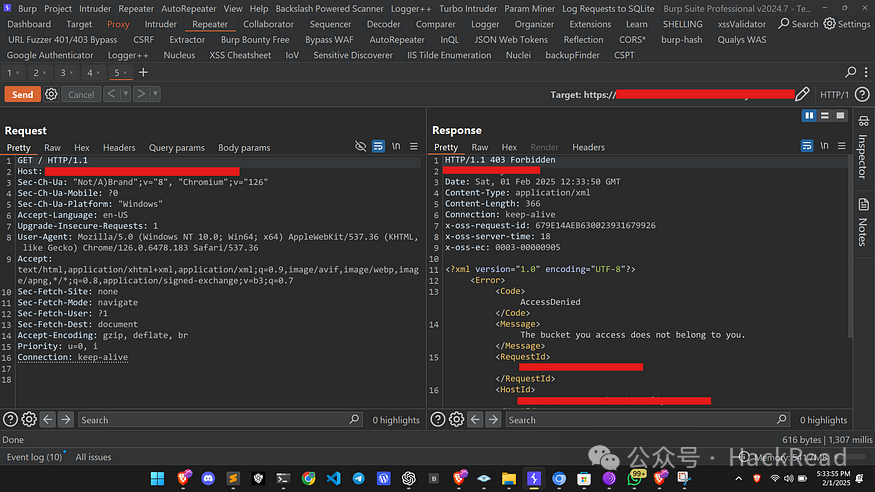Search Repeater tabs with the magnifier icon

click(x=850, y=72)
